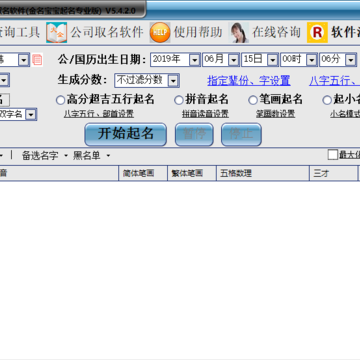360x360 pixels.
Task: Open the blue 八字五行 link at the right edge
Action: point(334,81)
